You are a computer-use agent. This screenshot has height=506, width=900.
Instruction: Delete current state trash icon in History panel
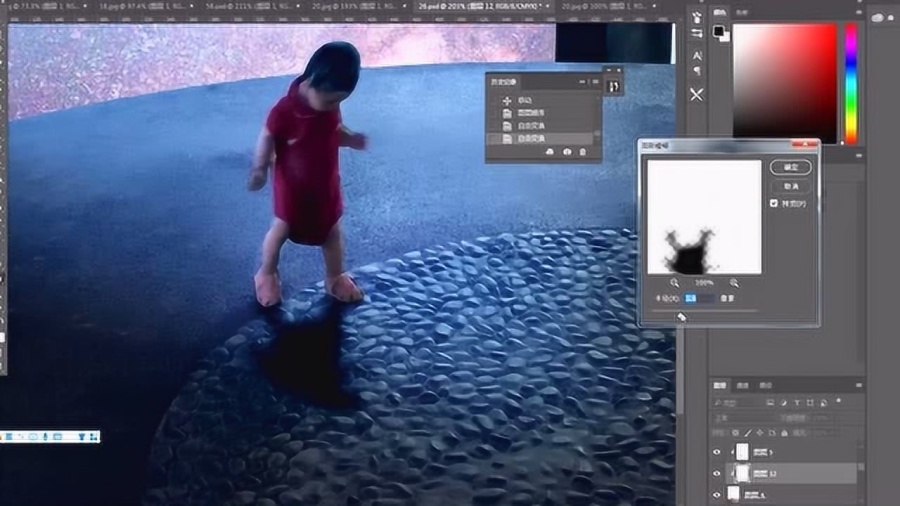(583, 152)
